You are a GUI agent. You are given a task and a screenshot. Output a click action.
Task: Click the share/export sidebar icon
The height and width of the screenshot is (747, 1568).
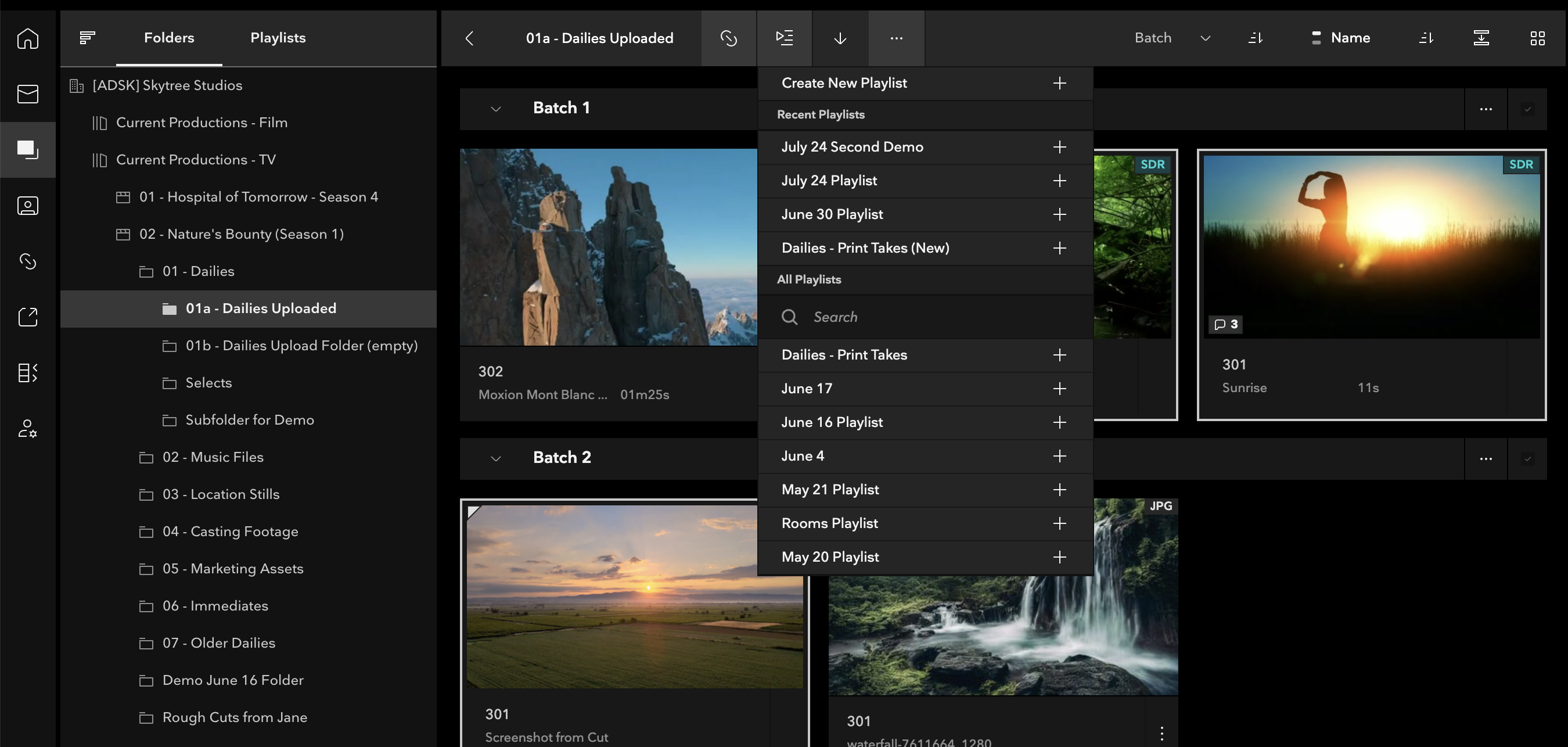tap(27, 317)
